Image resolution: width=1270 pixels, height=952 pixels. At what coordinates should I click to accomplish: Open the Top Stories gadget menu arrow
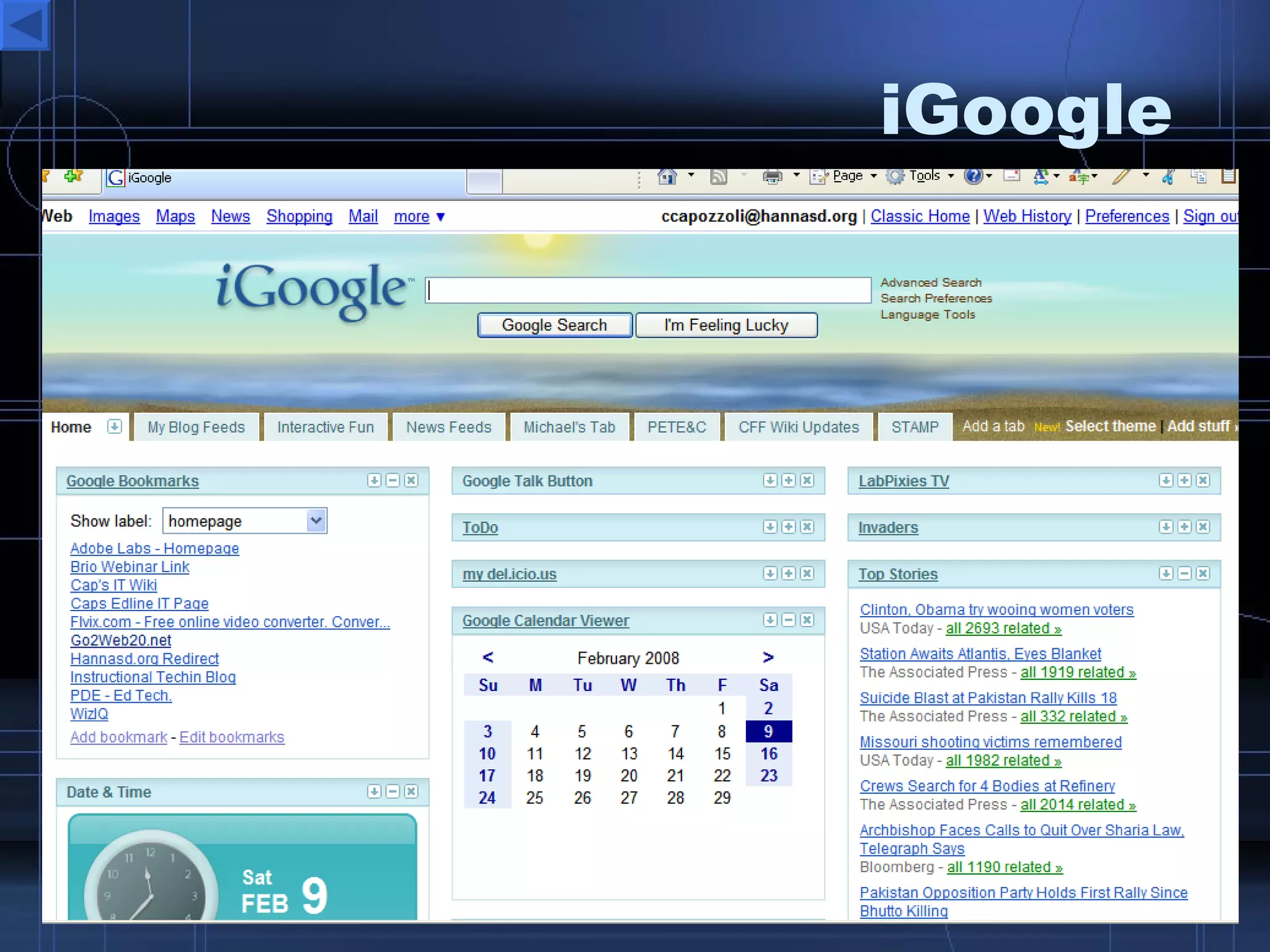[1166, 573]
